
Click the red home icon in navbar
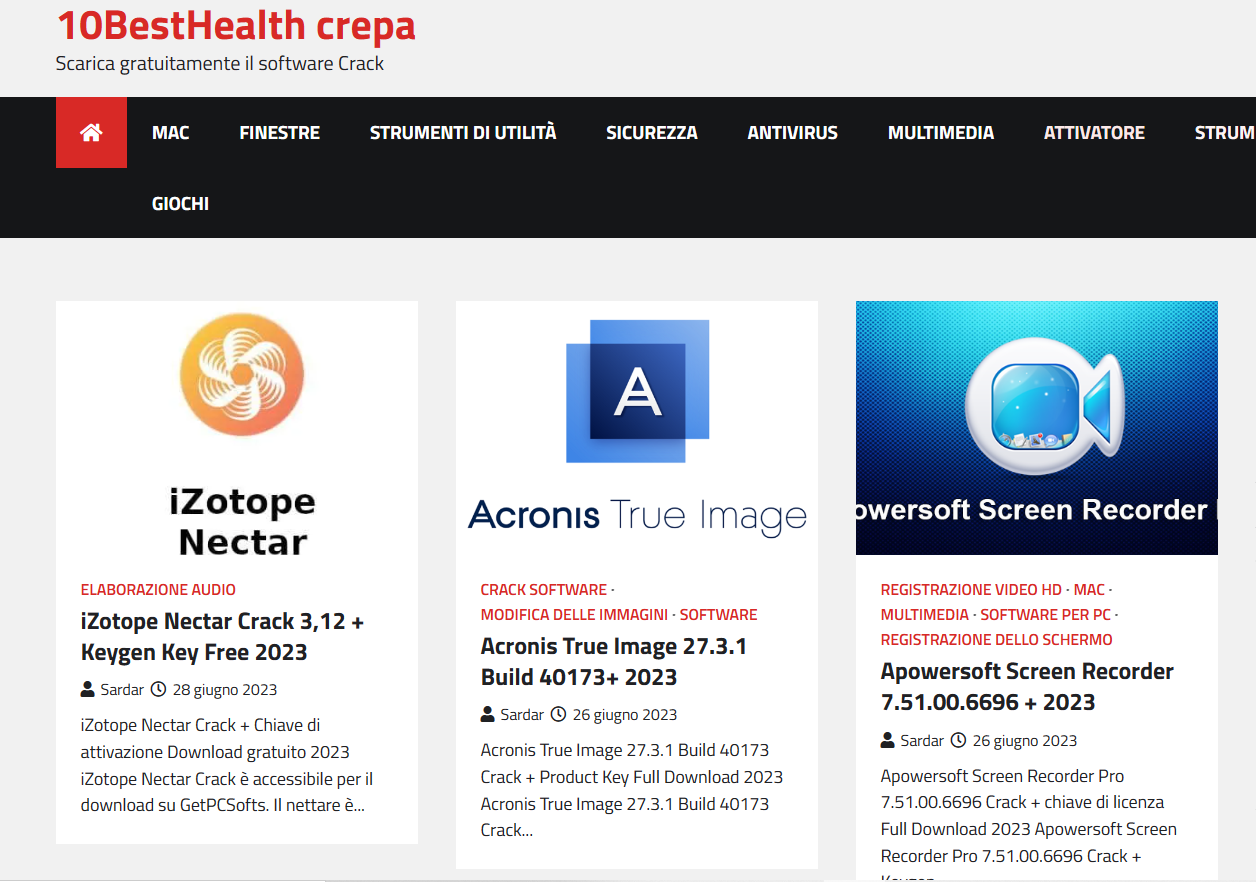(91, 133)
